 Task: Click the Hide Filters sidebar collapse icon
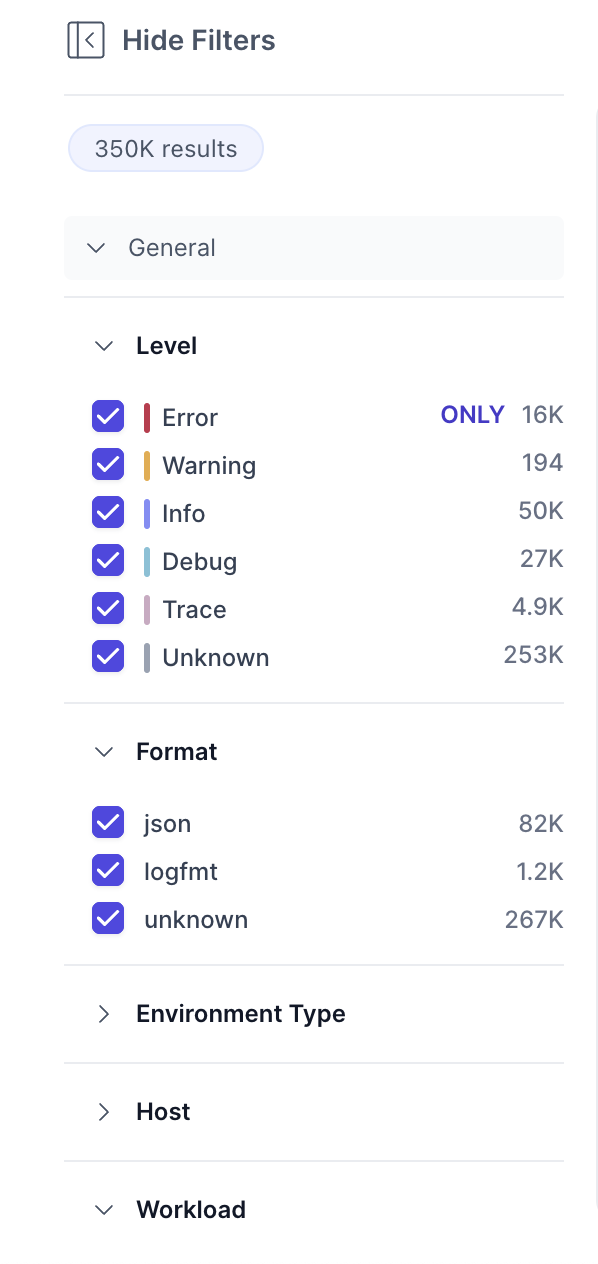(86, 41)
